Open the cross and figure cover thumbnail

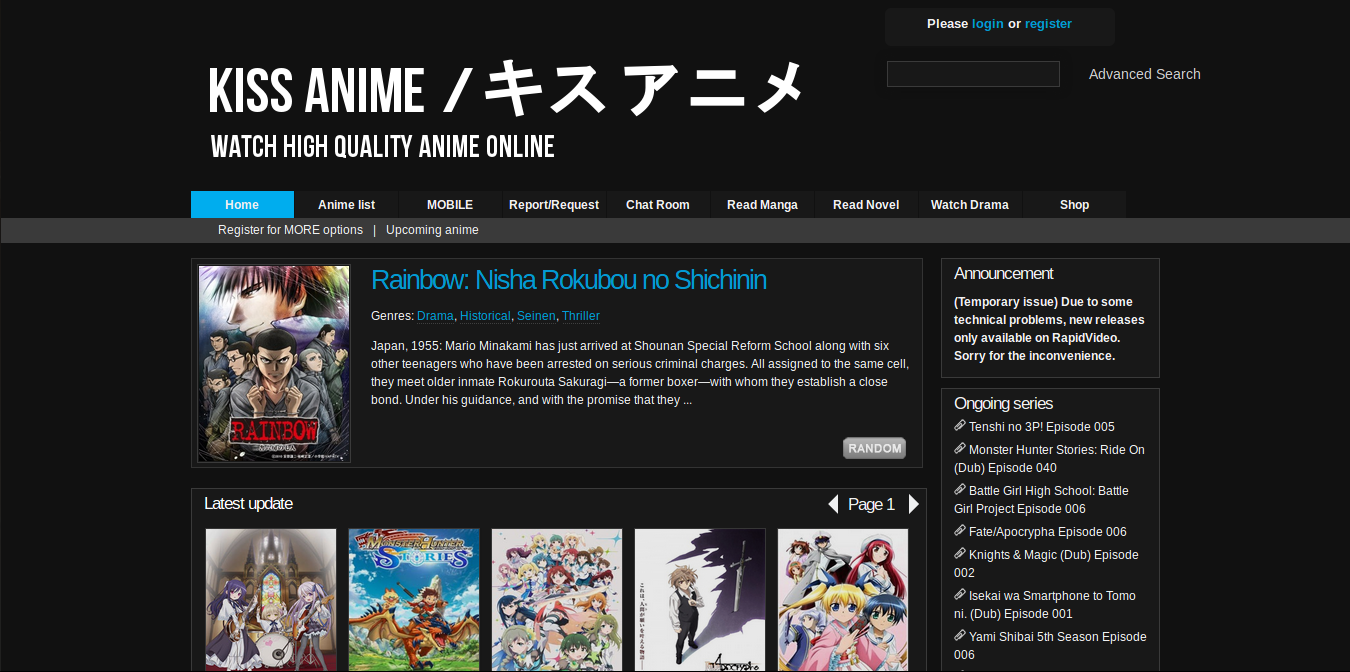coord(700,600)
